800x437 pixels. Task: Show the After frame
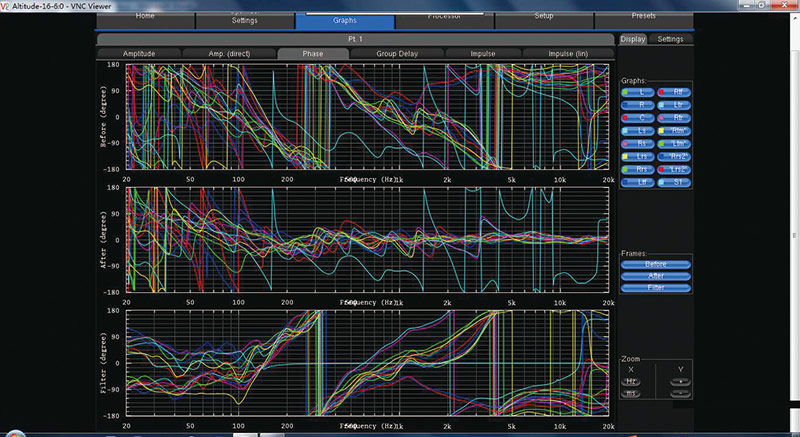[x=656, y=276]
